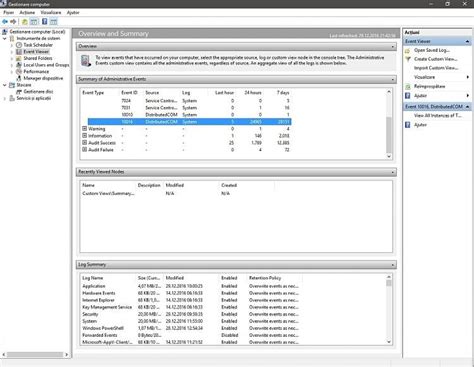This screenshot has width=474, height=367.
Task: Click View All Instances of T... action
Action: coord(438,116)
